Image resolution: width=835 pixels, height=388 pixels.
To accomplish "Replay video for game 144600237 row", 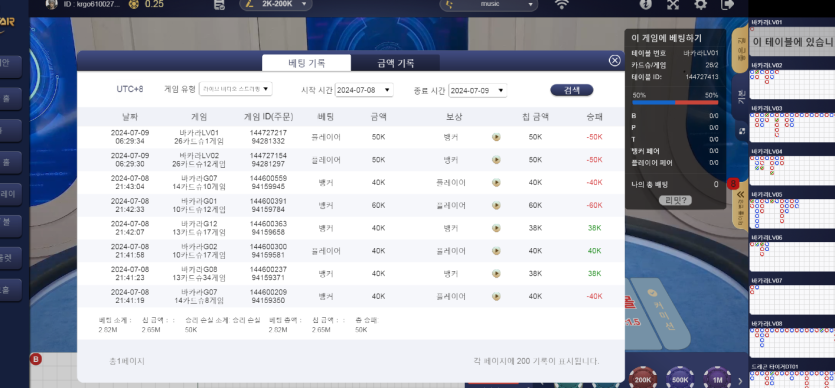I will pyautogui.click(x=496, y=274).
